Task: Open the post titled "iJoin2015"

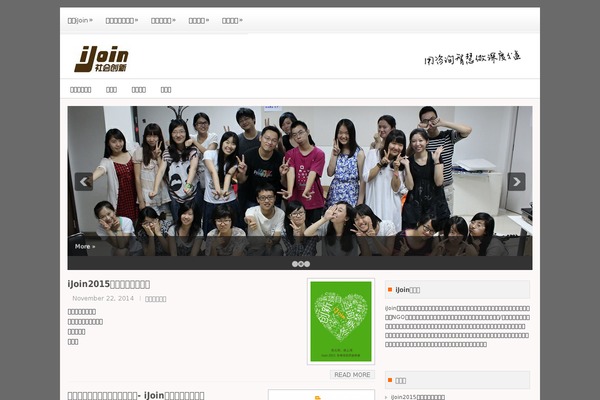Action: click(109, 284)
